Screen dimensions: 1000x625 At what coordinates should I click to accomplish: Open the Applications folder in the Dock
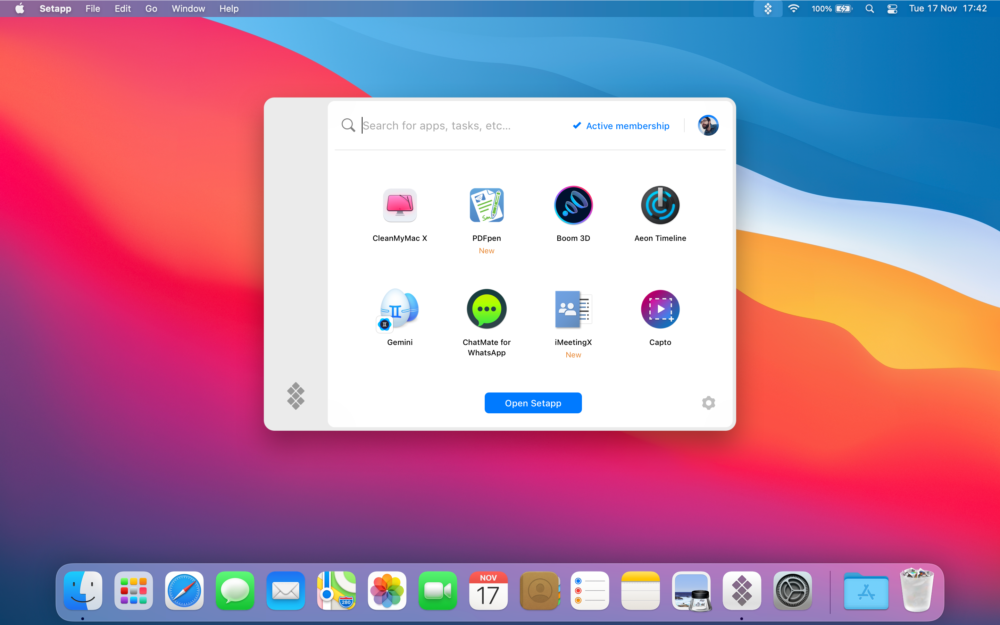866,591
